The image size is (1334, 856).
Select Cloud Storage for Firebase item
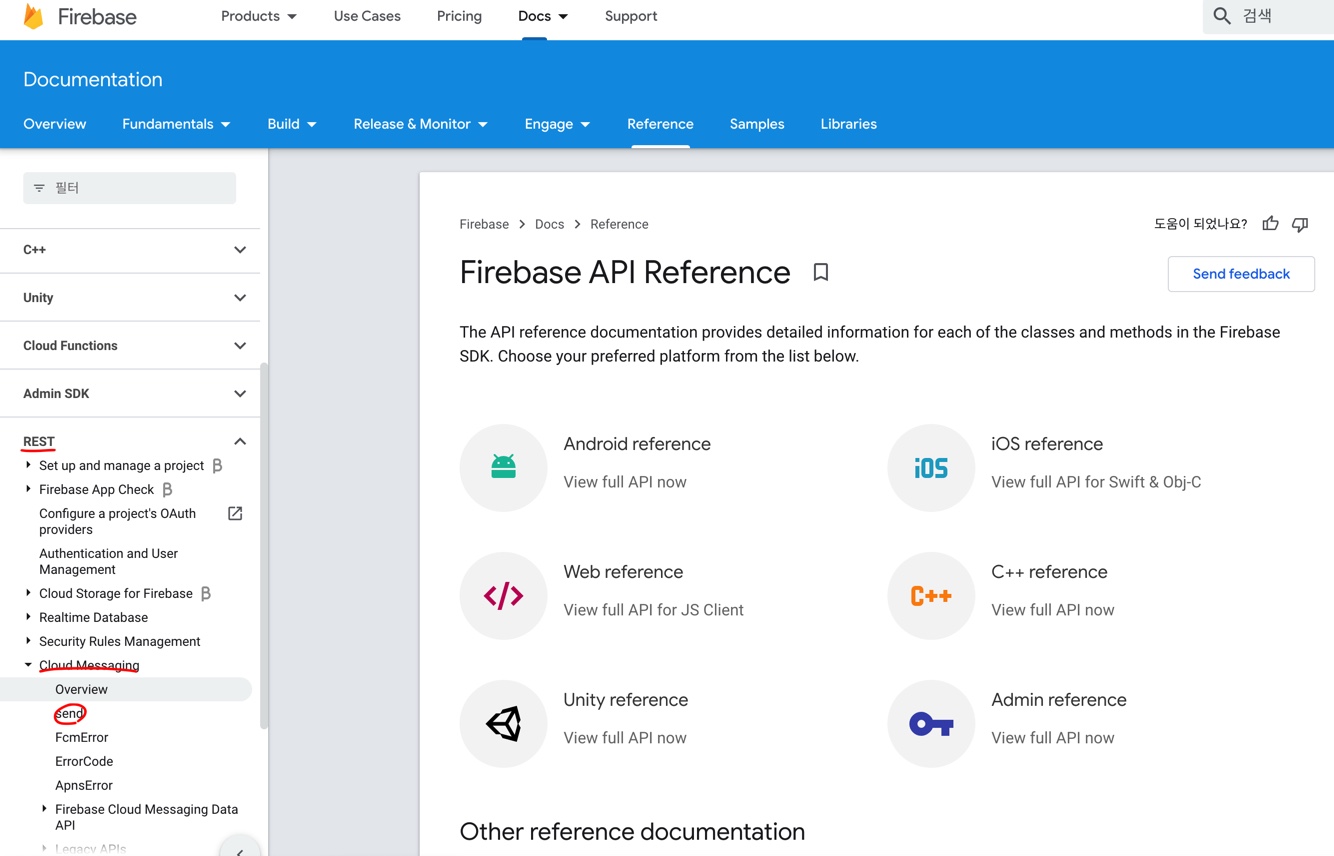[x=115, y=593]
